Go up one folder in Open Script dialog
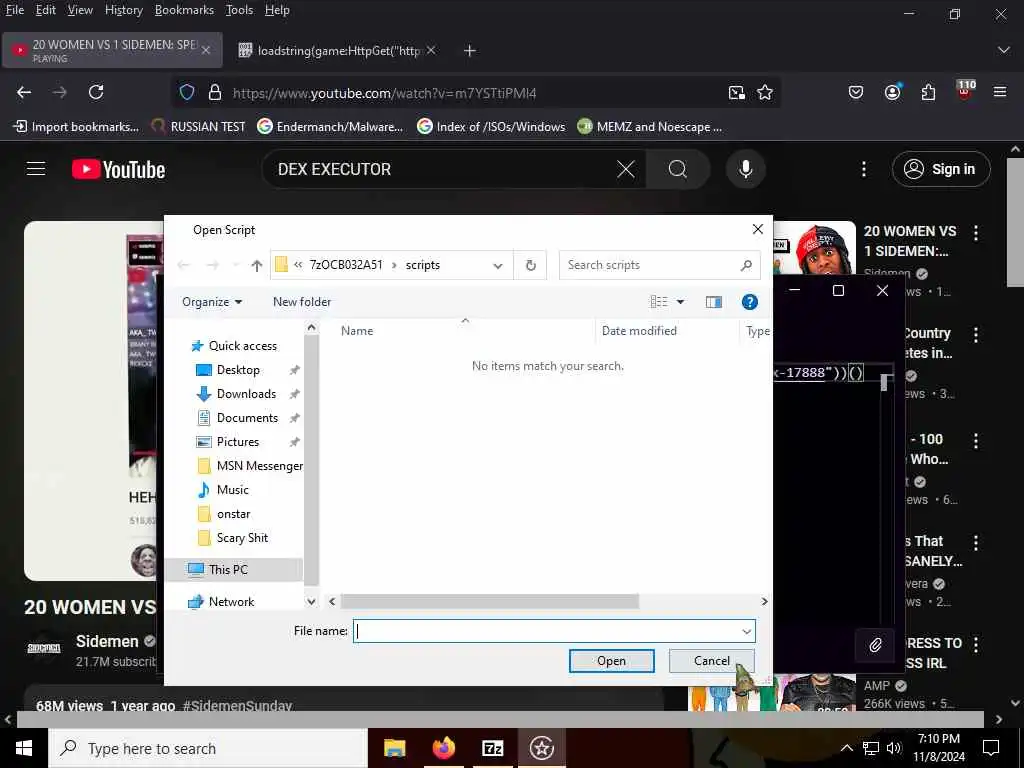 (257, 265)
